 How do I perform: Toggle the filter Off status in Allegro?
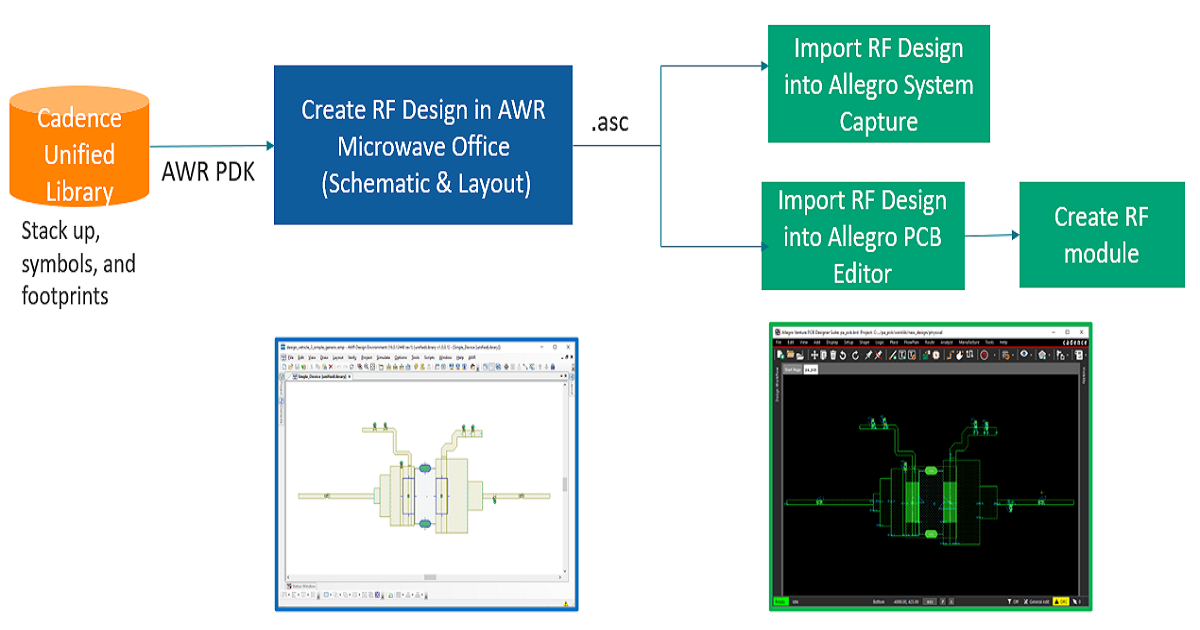[1013, 602]
